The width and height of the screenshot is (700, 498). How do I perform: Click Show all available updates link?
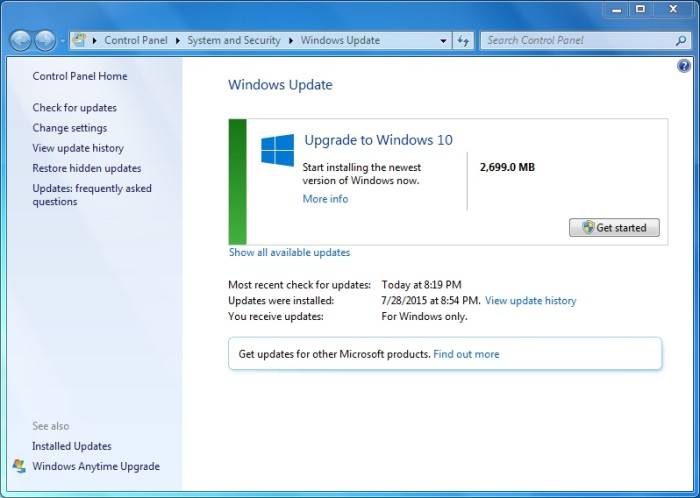[x=289, y=252]
